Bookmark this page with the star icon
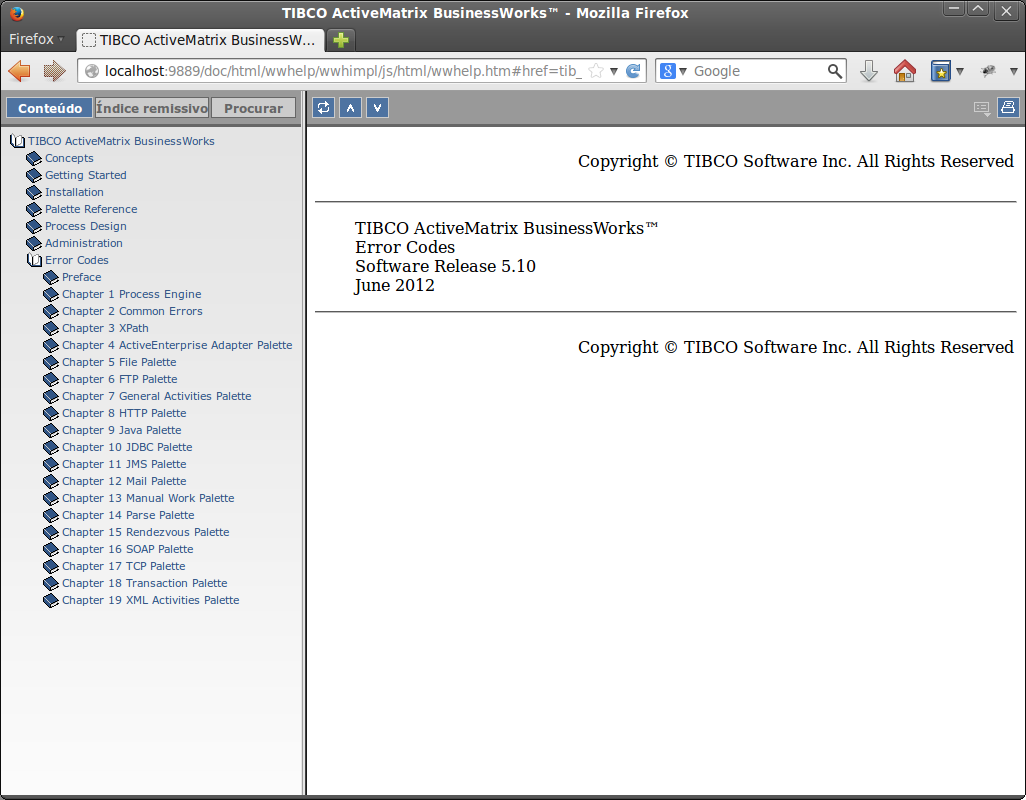 click(x=596, y=71)
